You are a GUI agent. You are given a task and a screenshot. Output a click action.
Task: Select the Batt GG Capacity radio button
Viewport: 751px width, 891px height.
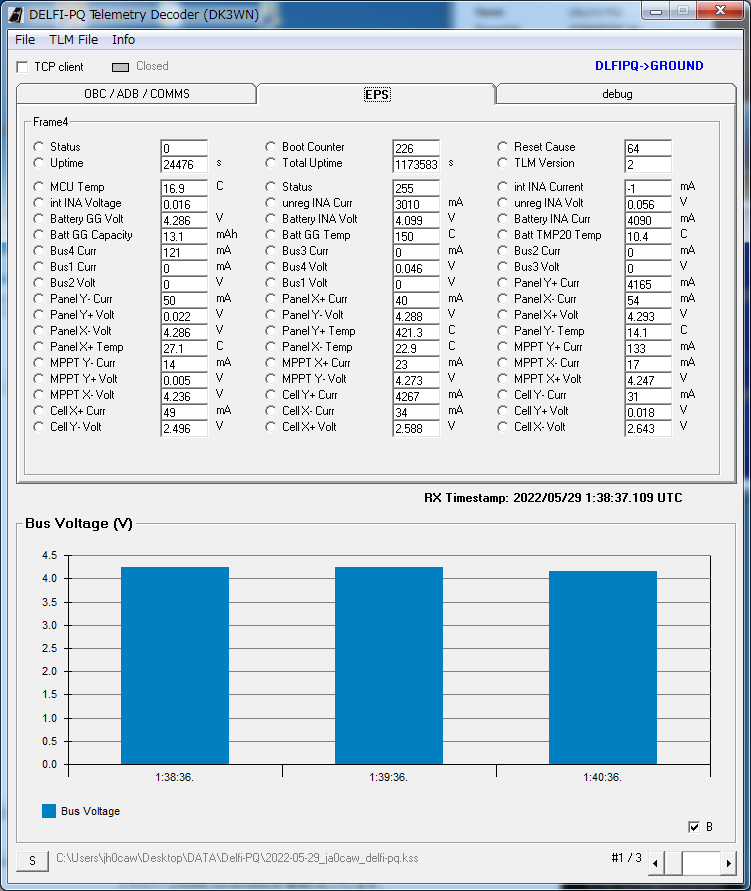38,234
